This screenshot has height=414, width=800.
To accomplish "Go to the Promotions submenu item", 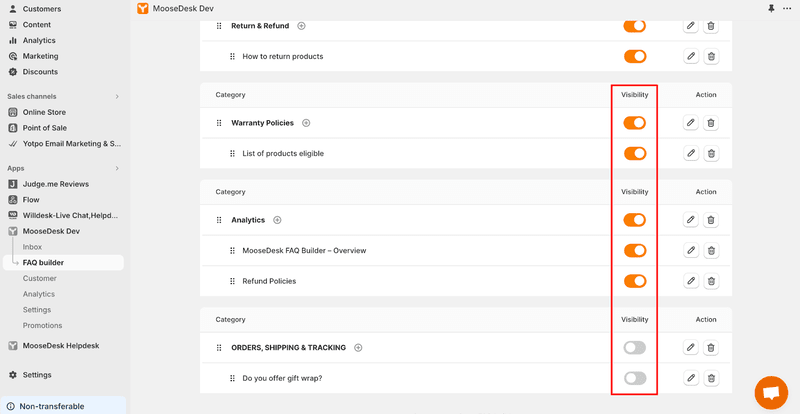I will click(42, 326).
